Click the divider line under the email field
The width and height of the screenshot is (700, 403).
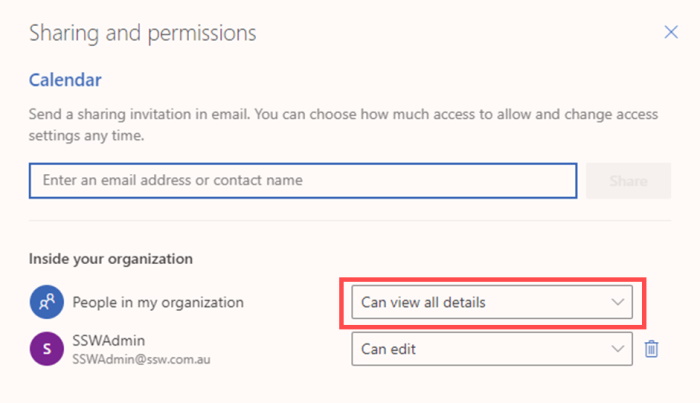[350, 221]
